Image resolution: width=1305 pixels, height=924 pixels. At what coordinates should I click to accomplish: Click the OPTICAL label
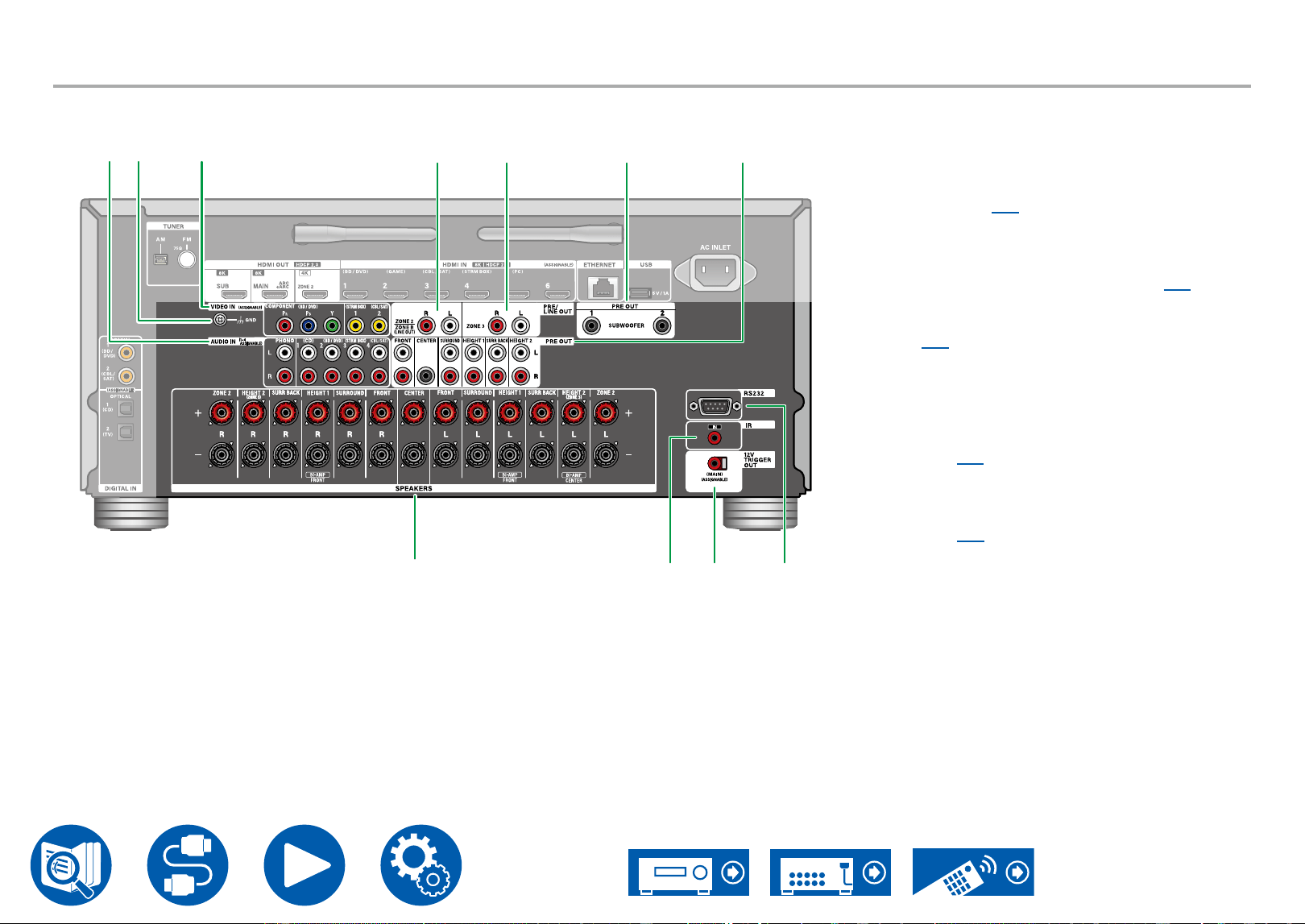coord(120,396)
